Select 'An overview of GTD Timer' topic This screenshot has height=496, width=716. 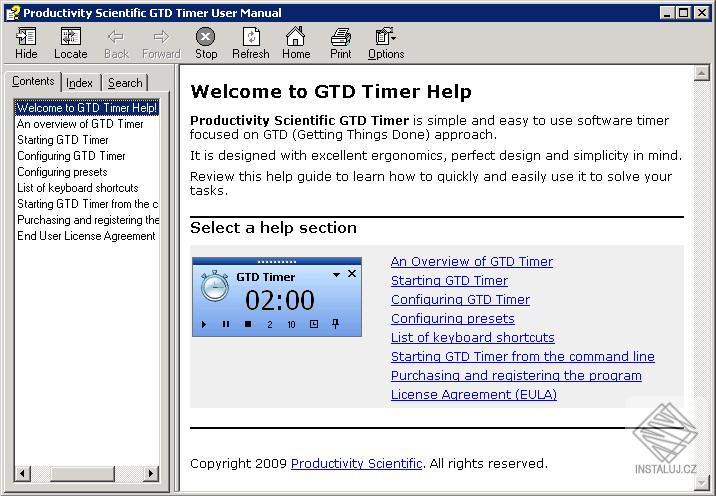pos(80,124)
